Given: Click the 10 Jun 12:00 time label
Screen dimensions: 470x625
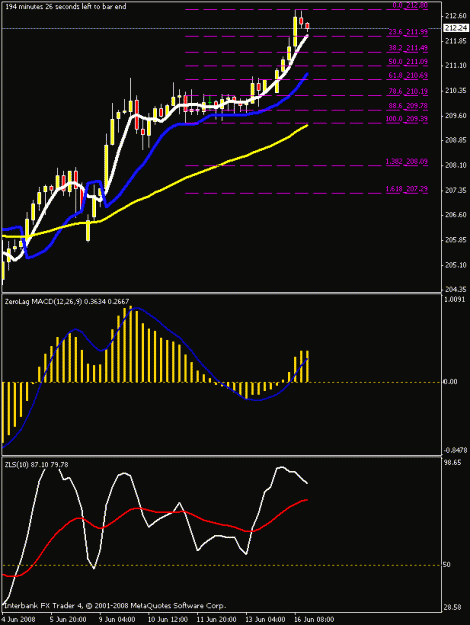Looking at the screenshot, I should click(x=167, y=619).
